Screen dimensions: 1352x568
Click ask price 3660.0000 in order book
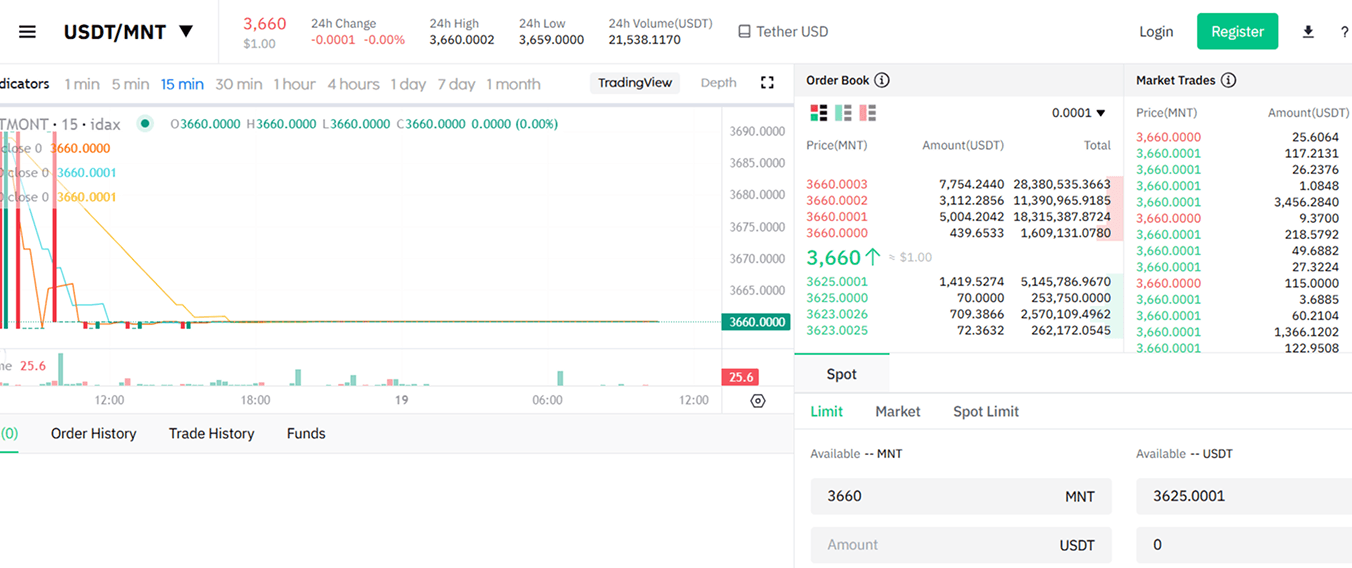837,233
